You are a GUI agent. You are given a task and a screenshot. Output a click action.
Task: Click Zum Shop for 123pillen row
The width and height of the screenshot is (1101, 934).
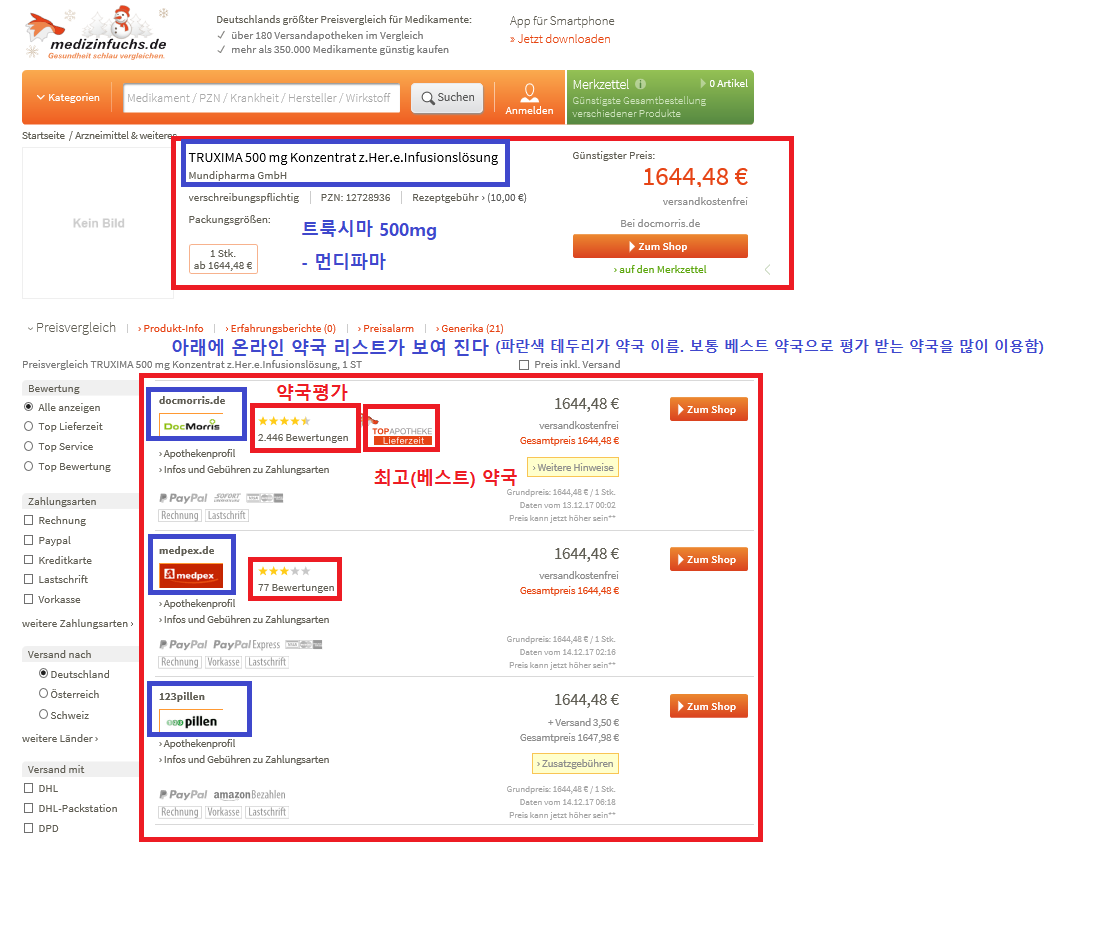click(708, 706)
